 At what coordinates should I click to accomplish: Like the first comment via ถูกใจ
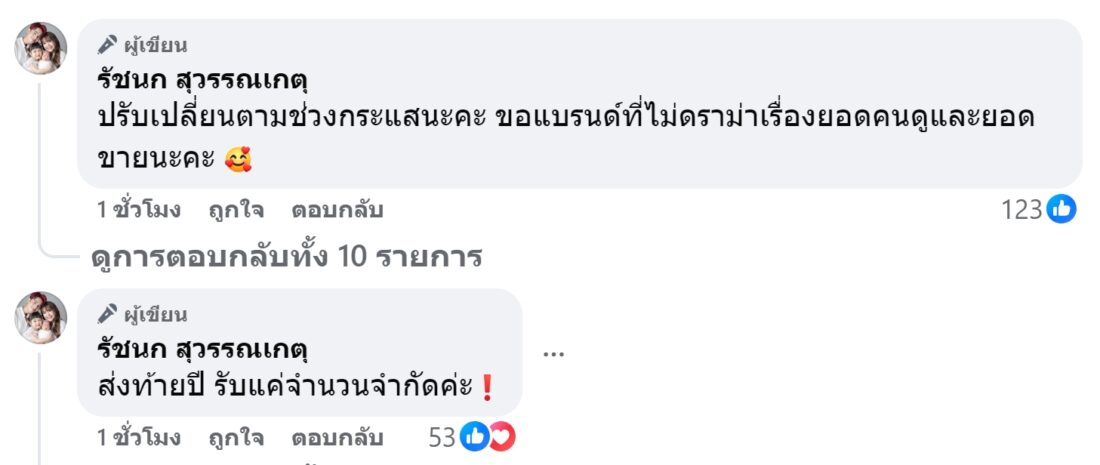[236, 211]
